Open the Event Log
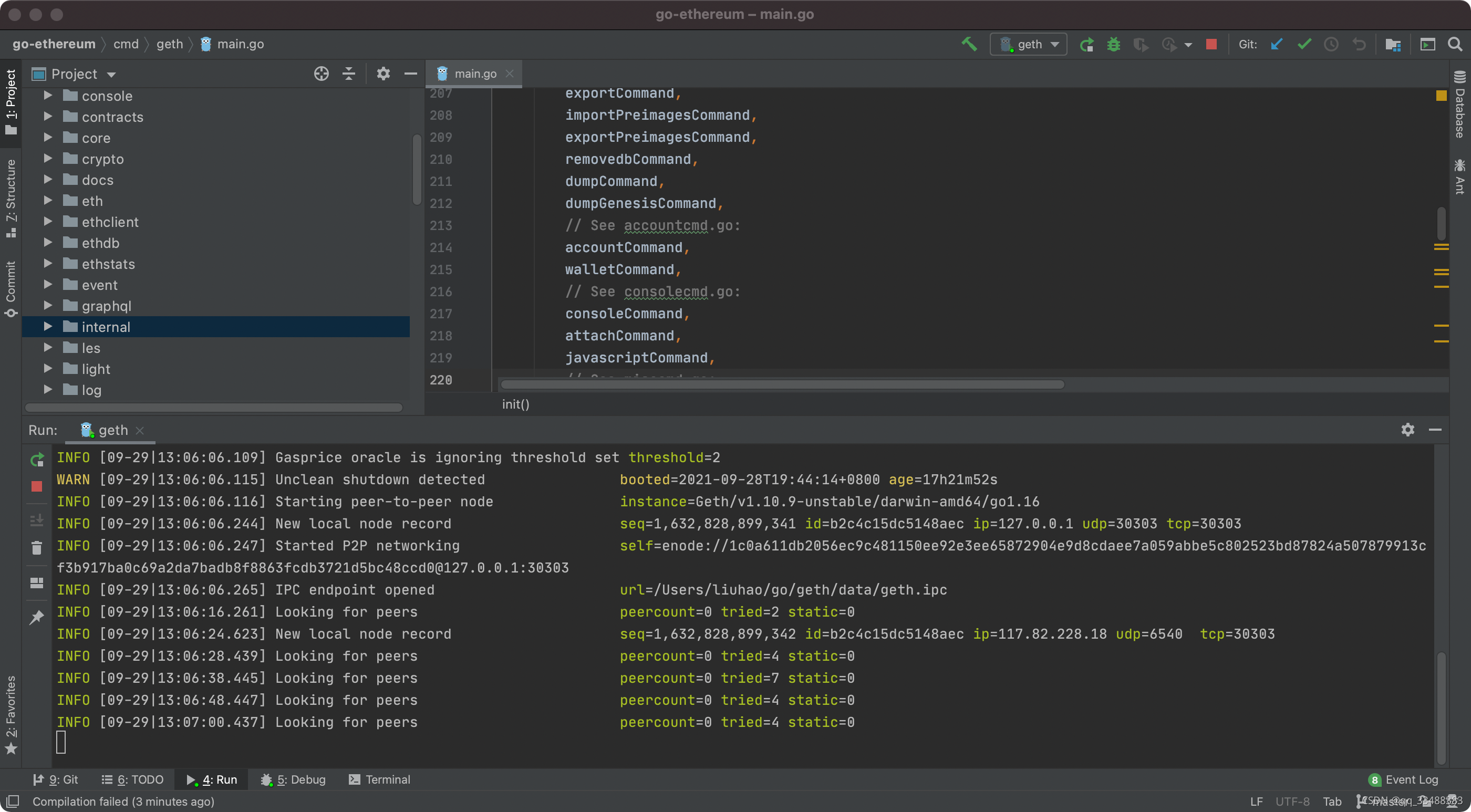 pyautogui.click(x=1404, y=779)
